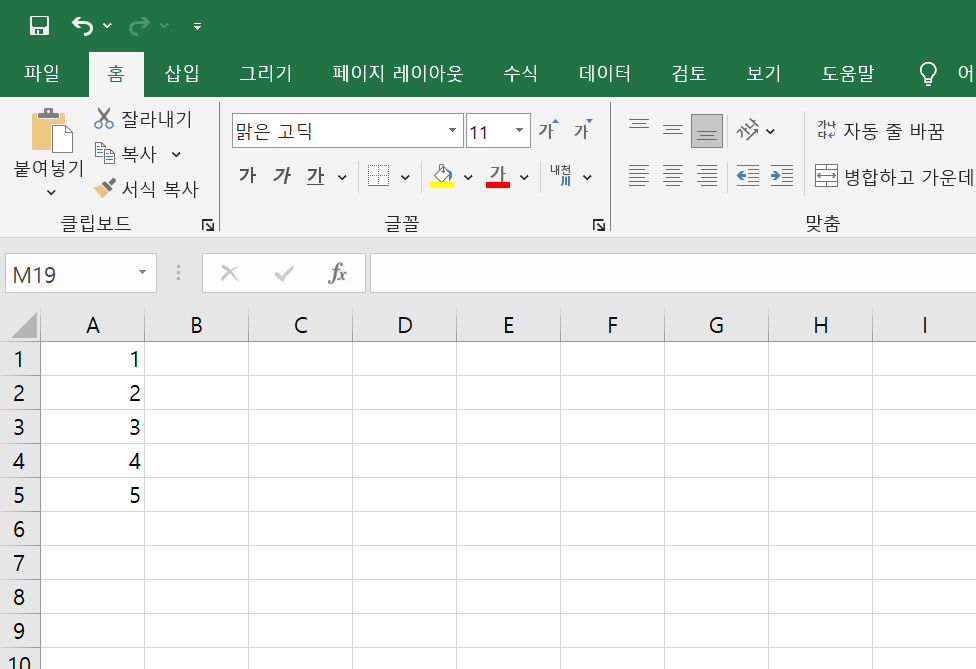Open the 클립보드 dialog launcher
Image resolution: width=976 pixels, height=669 pixels.
pos(208,225)
